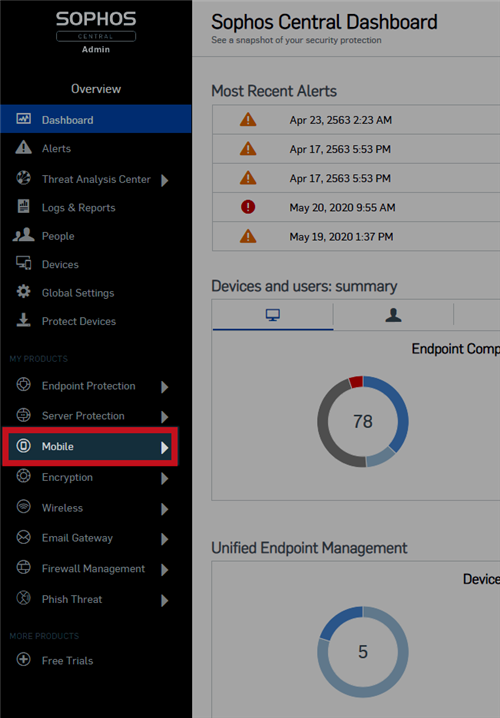The width and height of the screenshot is (500, 718).
Task: Click the Wireless product icon
Action: [x=23, y=507]
